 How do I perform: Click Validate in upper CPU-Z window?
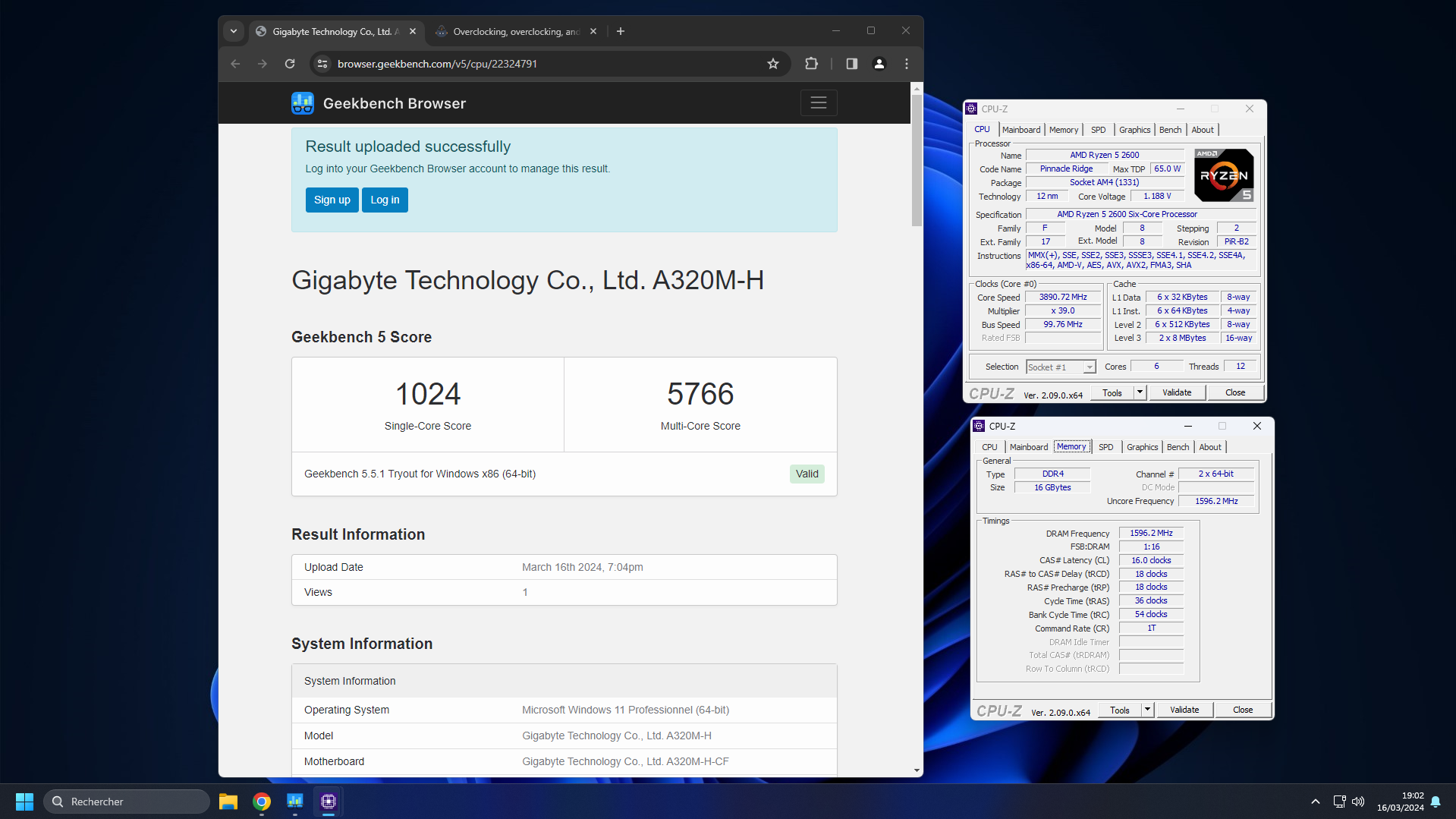[x=1177, y=393]
